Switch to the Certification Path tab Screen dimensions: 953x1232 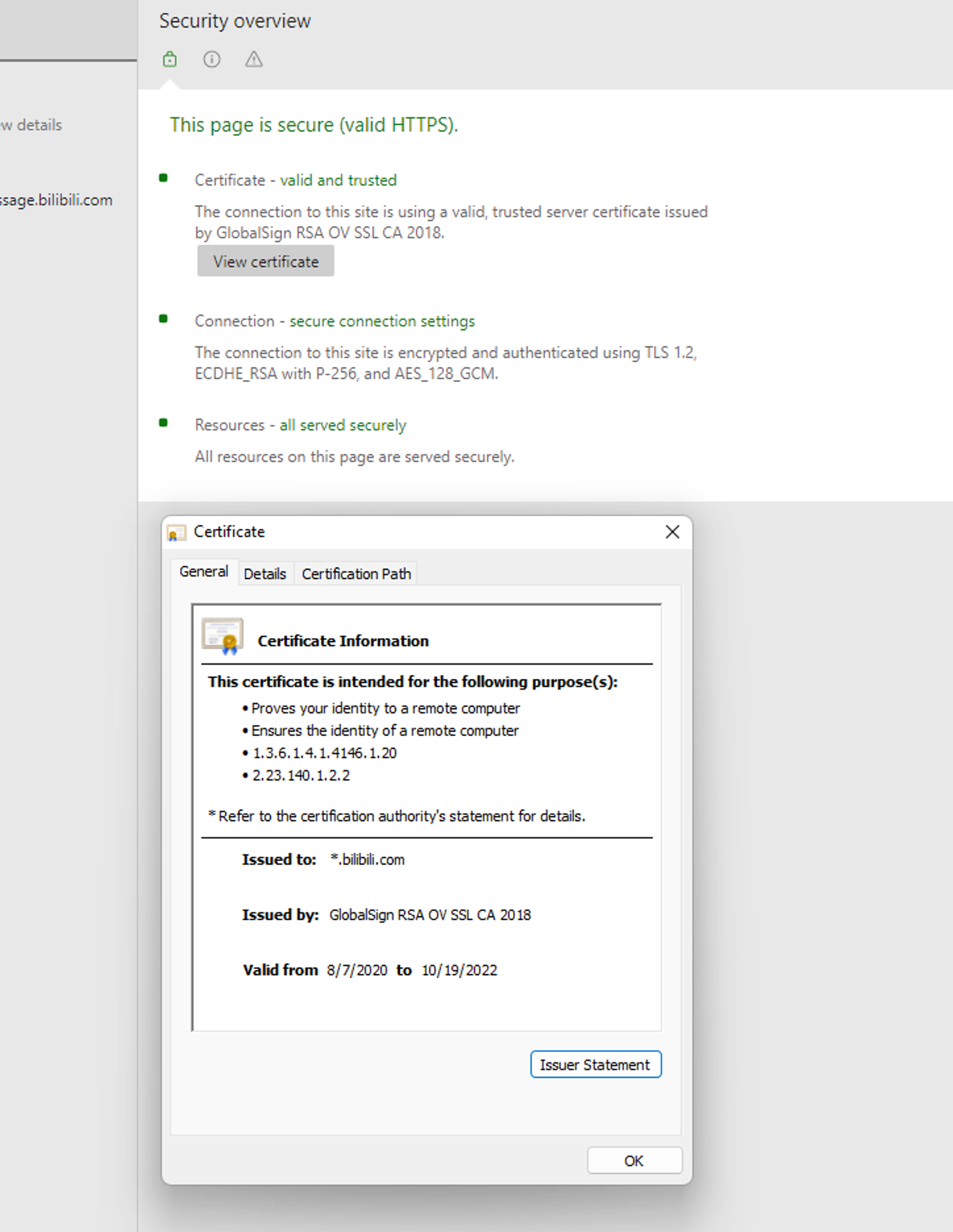[x=356, y=573]
